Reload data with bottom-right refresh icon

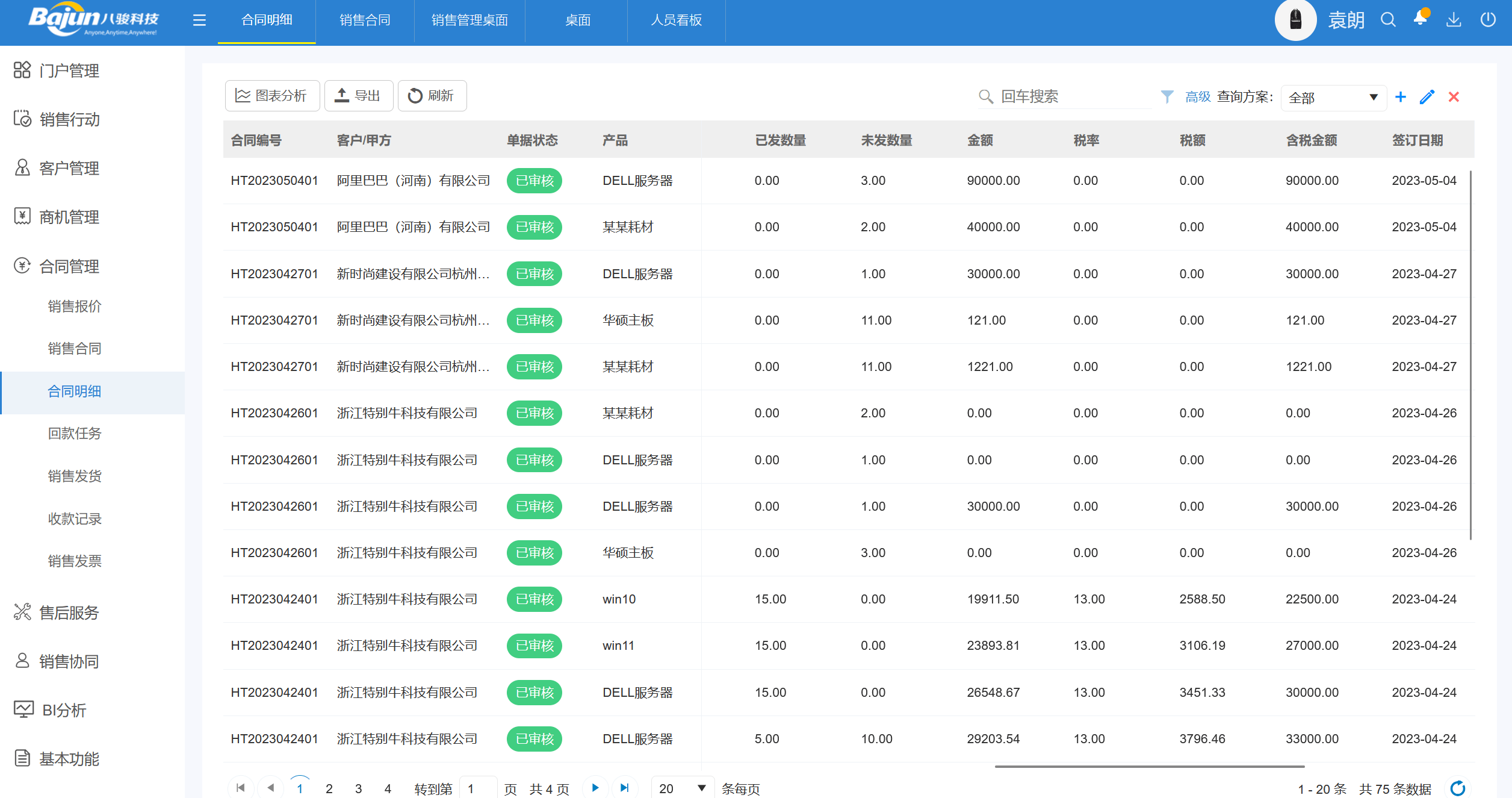pyautogui.click(x=1457, y=788)
